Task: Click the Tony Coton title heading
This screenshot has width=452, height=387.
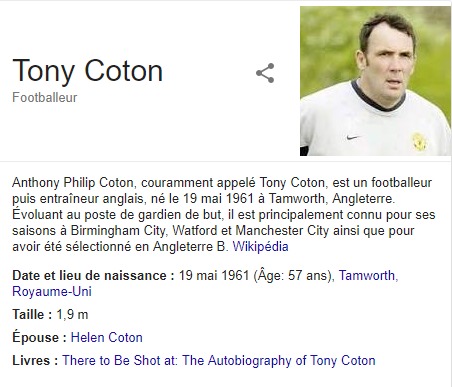Action: (x=88, y=71)
